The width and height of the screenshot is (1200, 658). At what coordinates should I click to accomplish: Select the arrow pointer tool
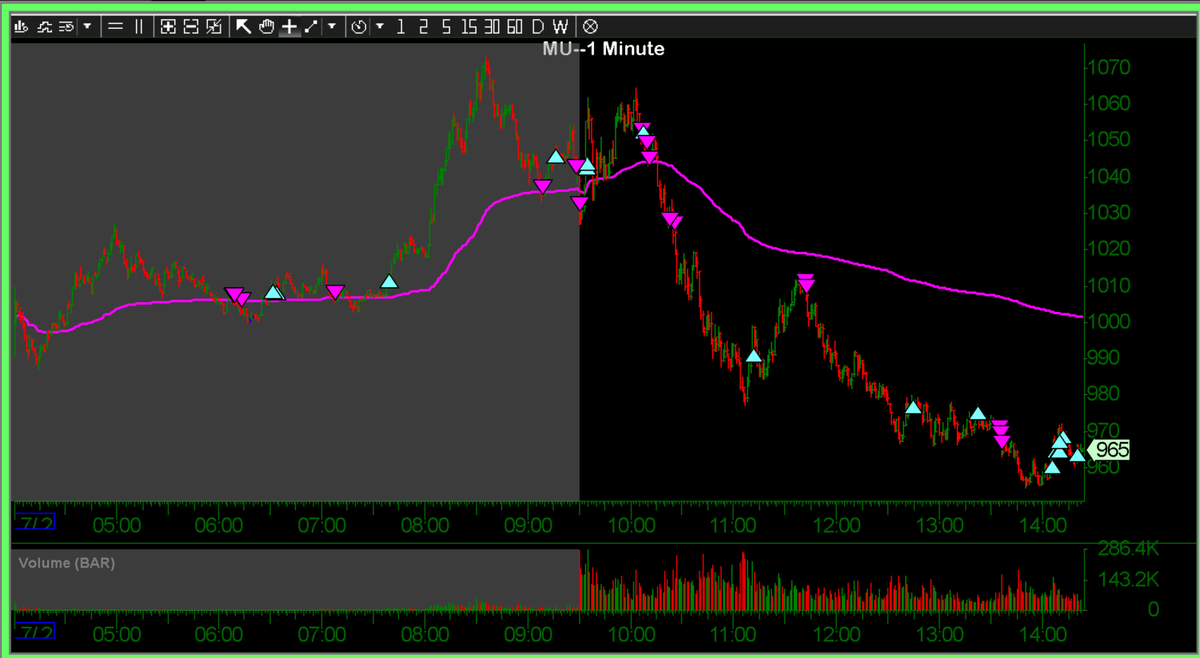(243, 27)
